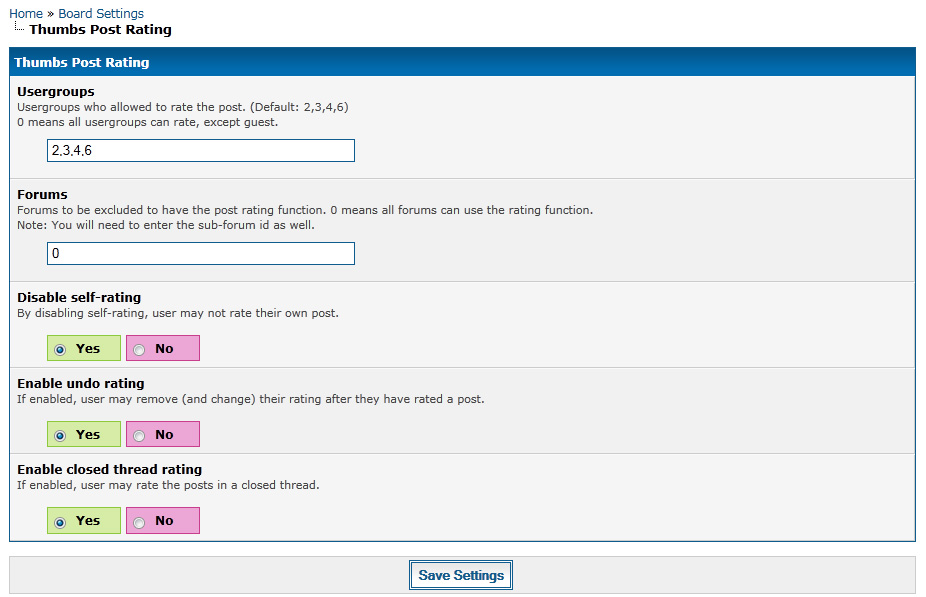Set Enable closed thread rating to Yes
926x597 pixels.
(x=61, y=521)
